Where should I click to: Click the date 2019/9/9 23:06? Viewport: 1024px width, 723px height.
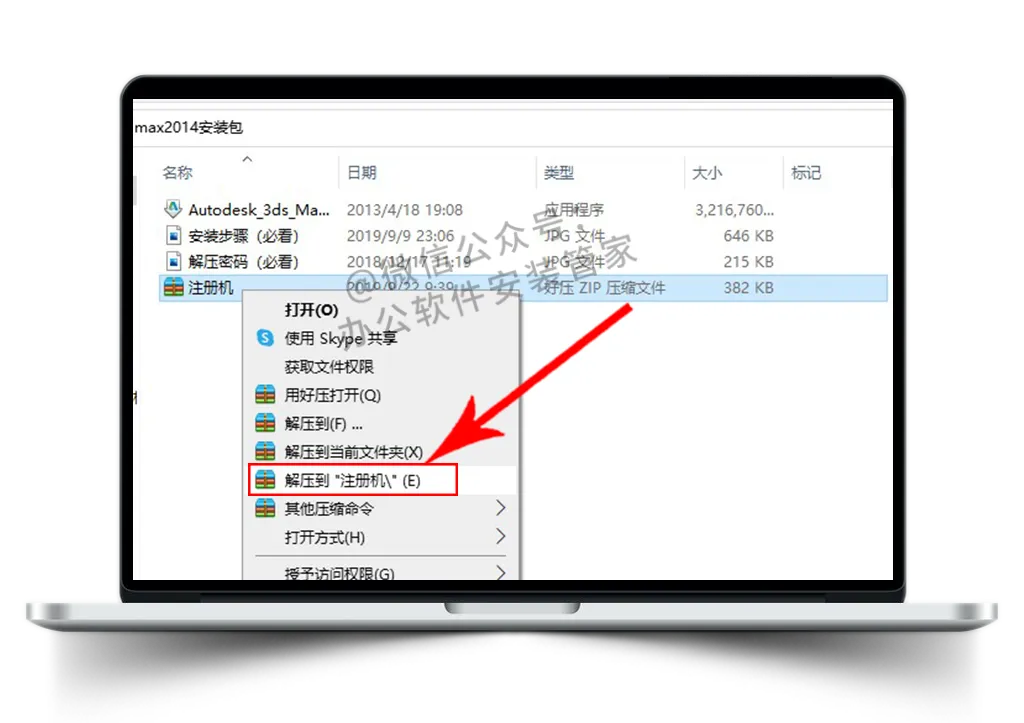click(400, 236)
